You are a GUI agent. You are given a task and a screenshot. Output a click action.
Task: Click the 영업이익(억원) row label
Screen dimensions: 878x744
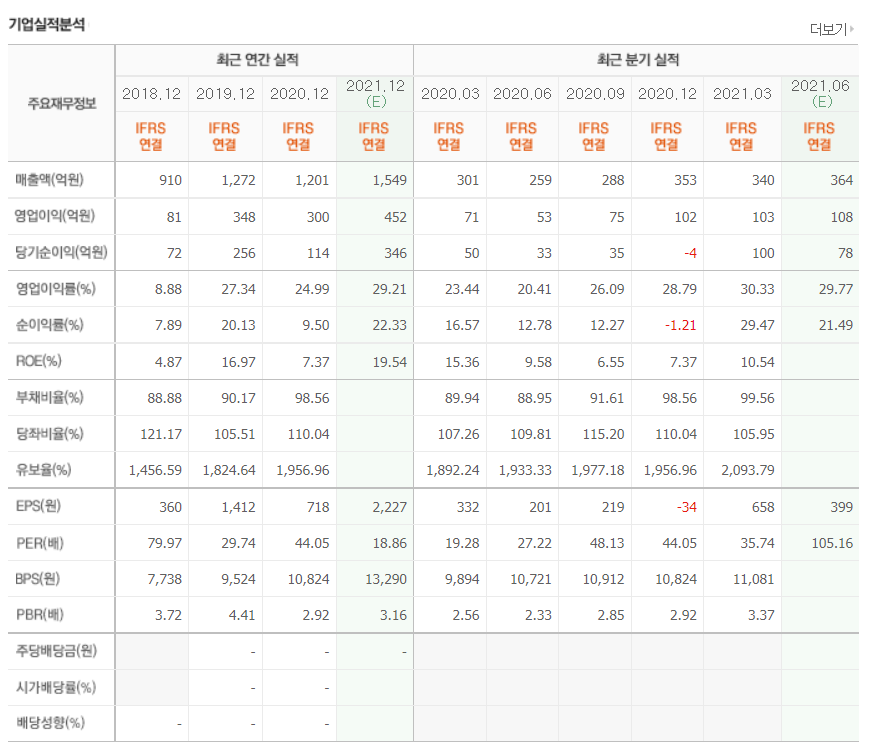(55, 216)
